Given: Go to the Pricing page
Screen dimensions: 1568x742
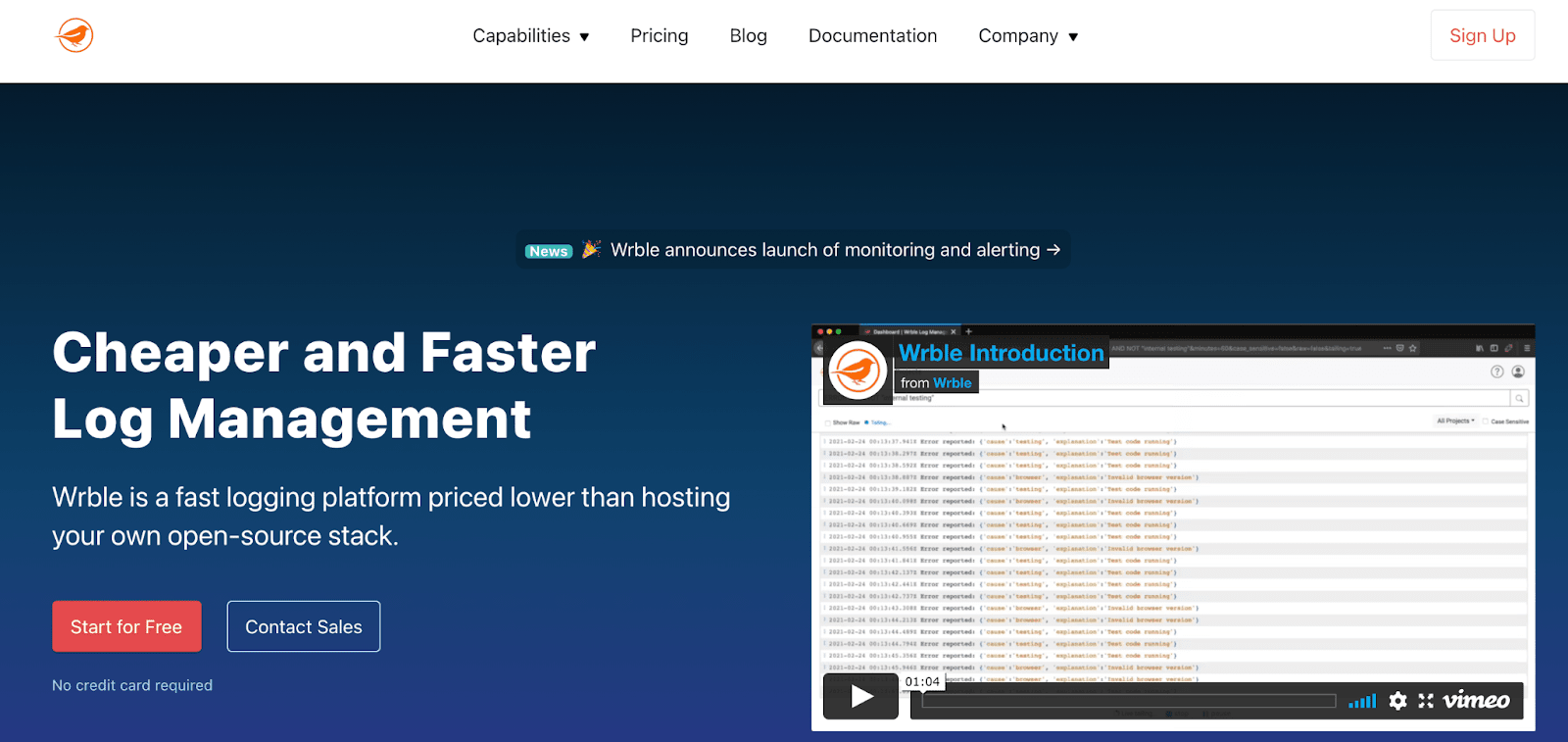Looking at the screenshot, I should pyautogui.click(x=660, y=36).
